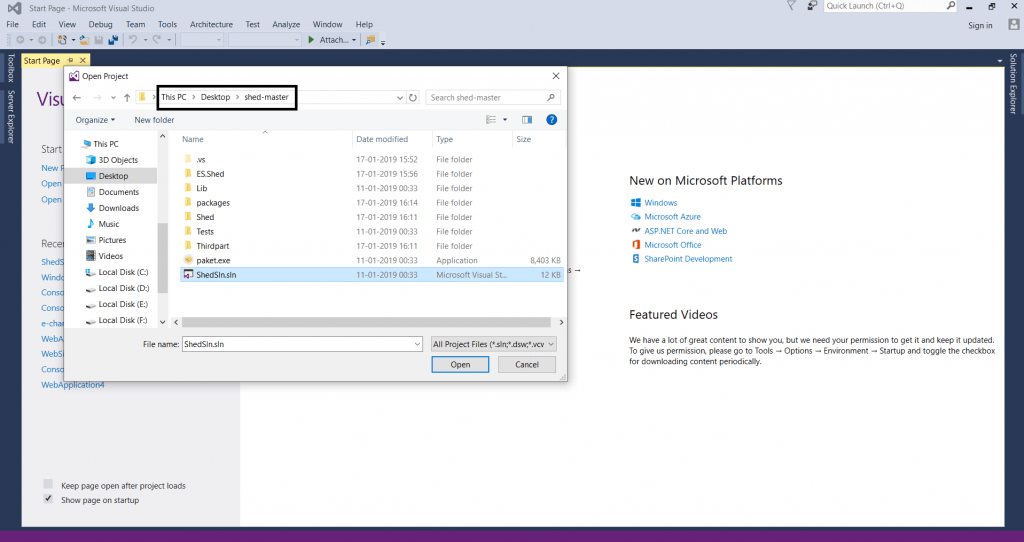The image size is (1024, 542).
Task: Click the refresh icon next to address bar
Action: point(413,97)
